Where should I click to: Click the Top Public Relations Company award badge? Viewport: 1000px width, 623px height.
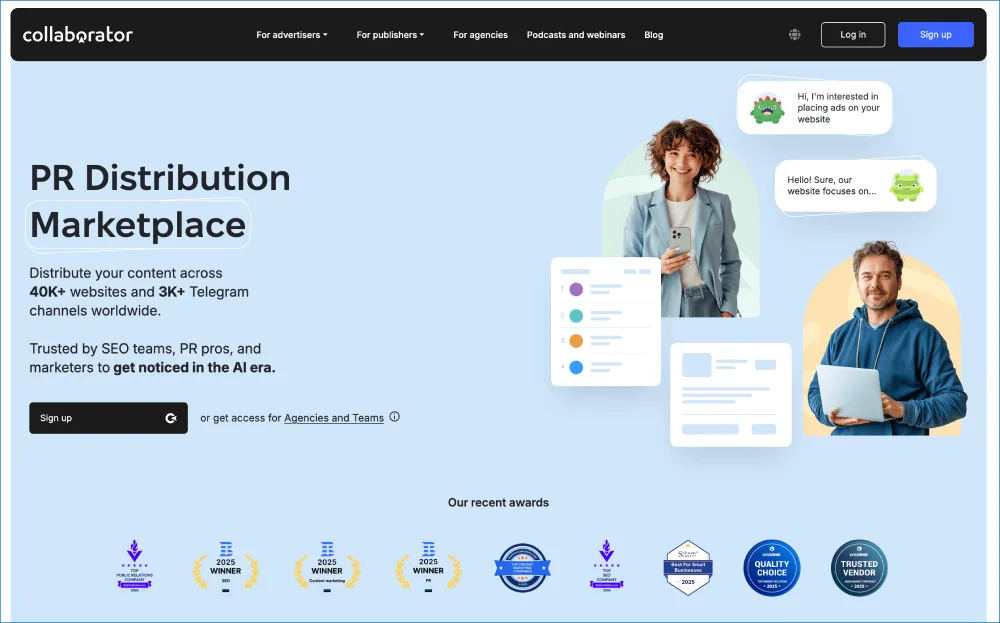(135, 566)
